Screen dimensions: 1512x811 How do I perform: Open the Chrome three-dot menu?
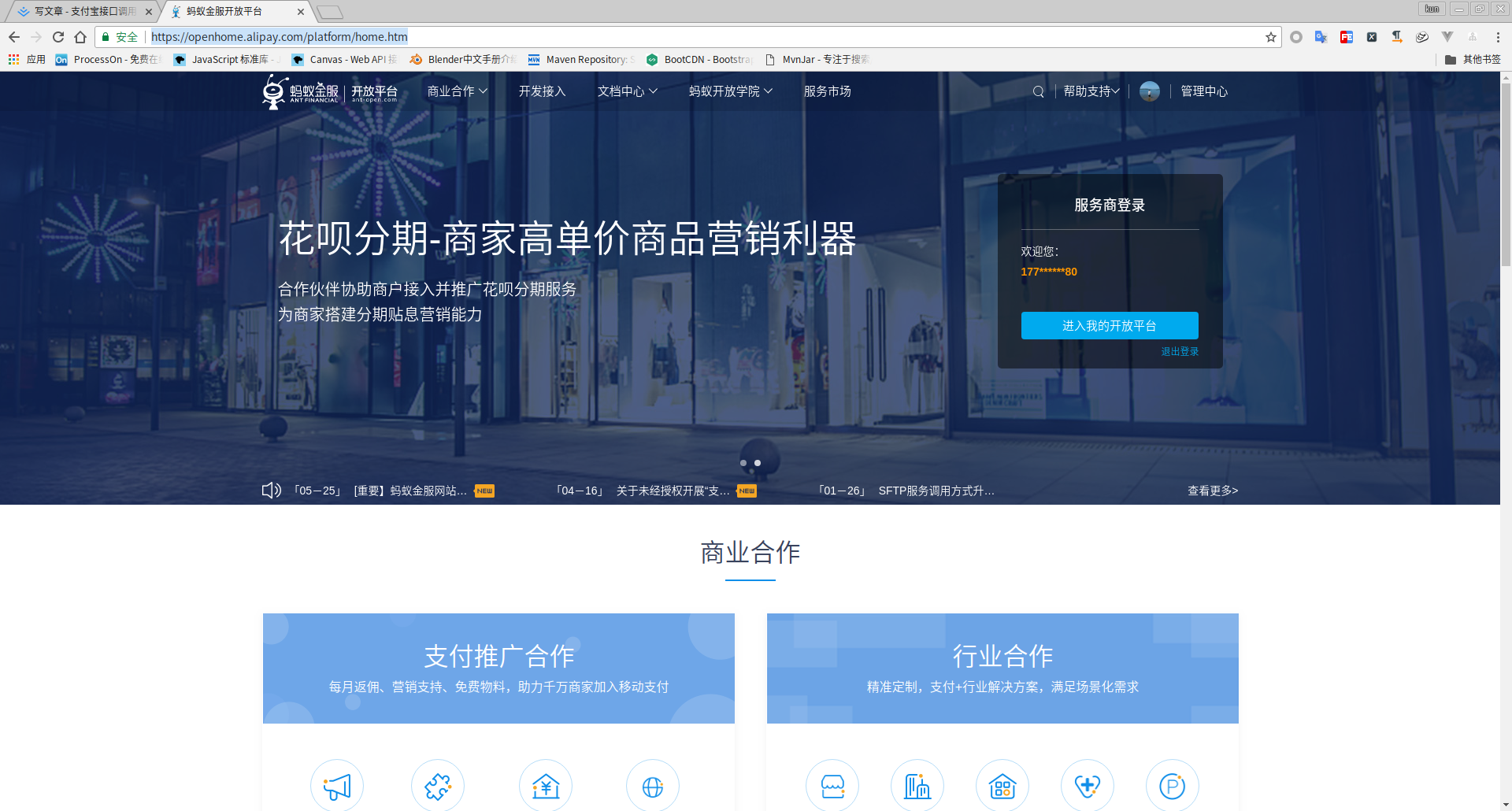coord(1498,37)
